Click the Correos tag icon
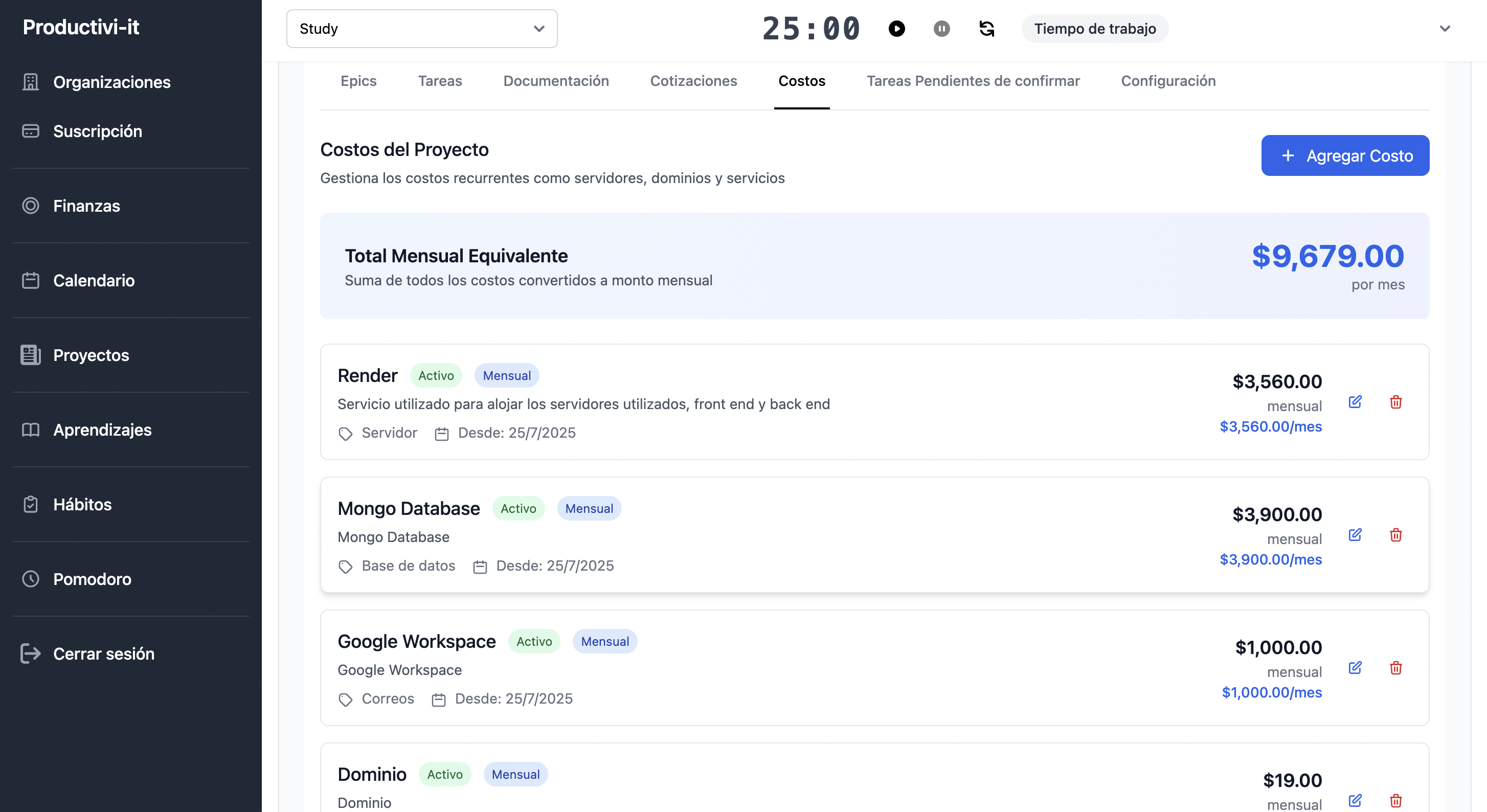Viewport: 1487px width, 812px height. pyautogui.click(x=345, y=700)
